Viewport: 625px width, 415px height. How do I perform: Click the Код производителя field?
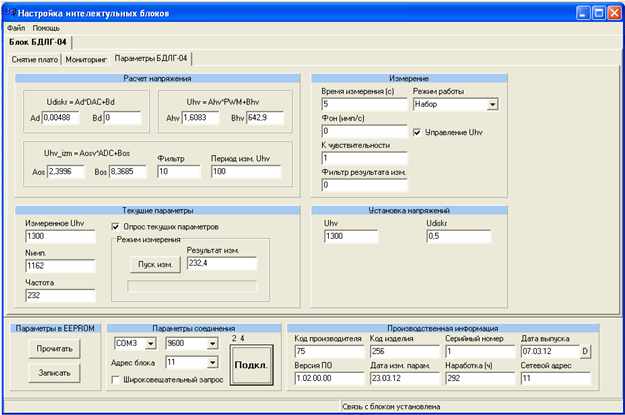[330, 352]
